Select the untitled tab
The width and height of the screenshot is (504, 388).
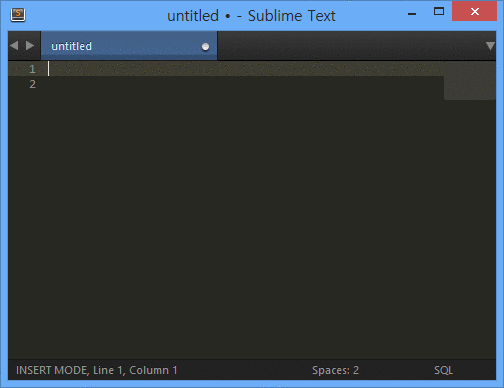tap(129, 46)
